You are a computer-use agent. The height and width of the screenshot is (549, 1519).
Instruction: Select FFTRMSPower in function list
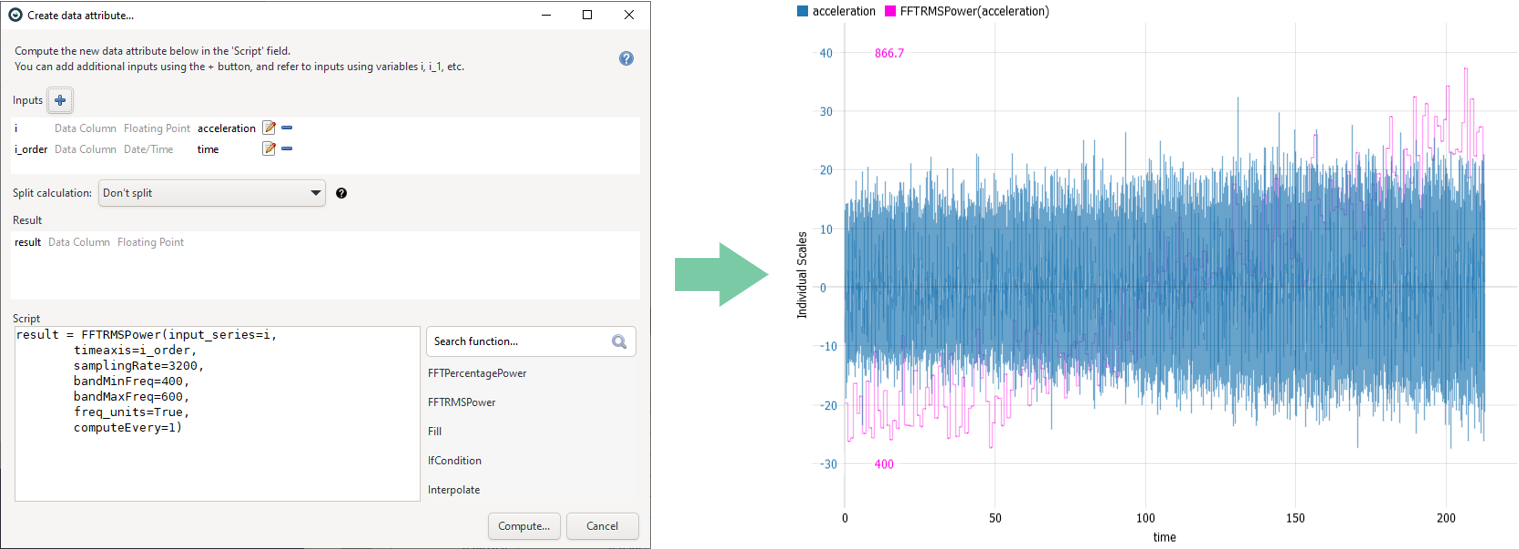(x=461, y=402)
